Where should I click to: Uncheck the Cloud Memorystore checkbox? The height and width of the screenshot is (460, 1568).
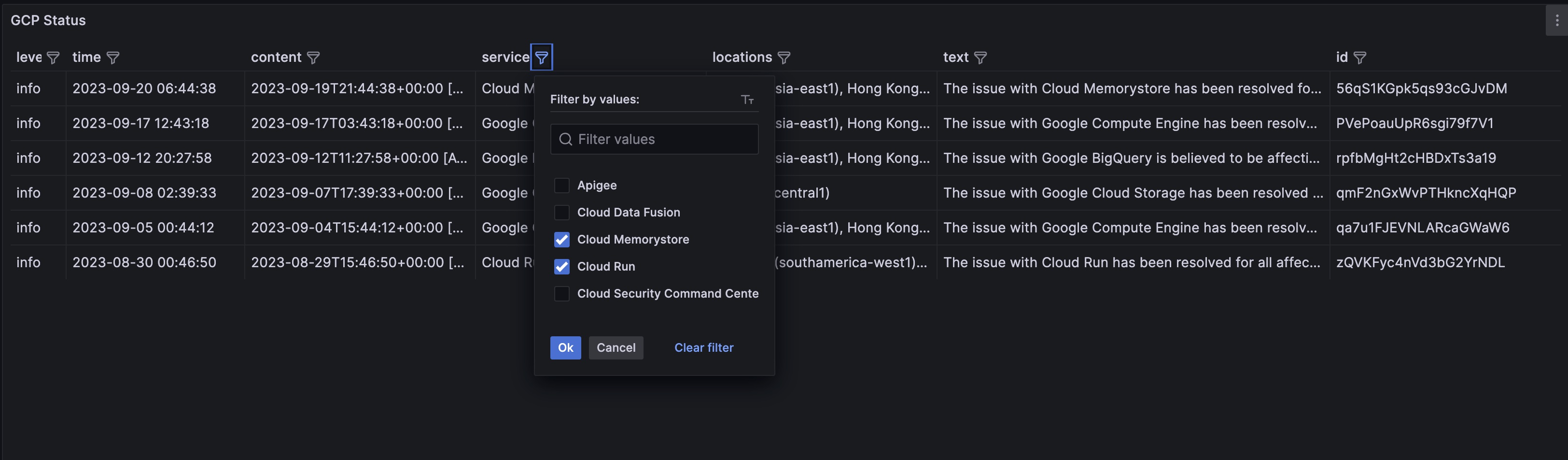click(x=562, y=240)
